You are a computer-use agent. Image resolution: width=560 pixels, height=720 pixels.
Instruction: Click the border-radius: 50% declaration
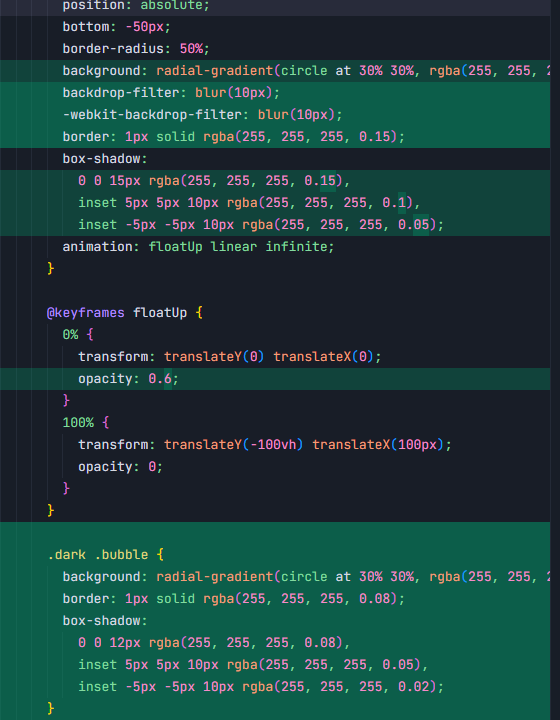point(136,49)
